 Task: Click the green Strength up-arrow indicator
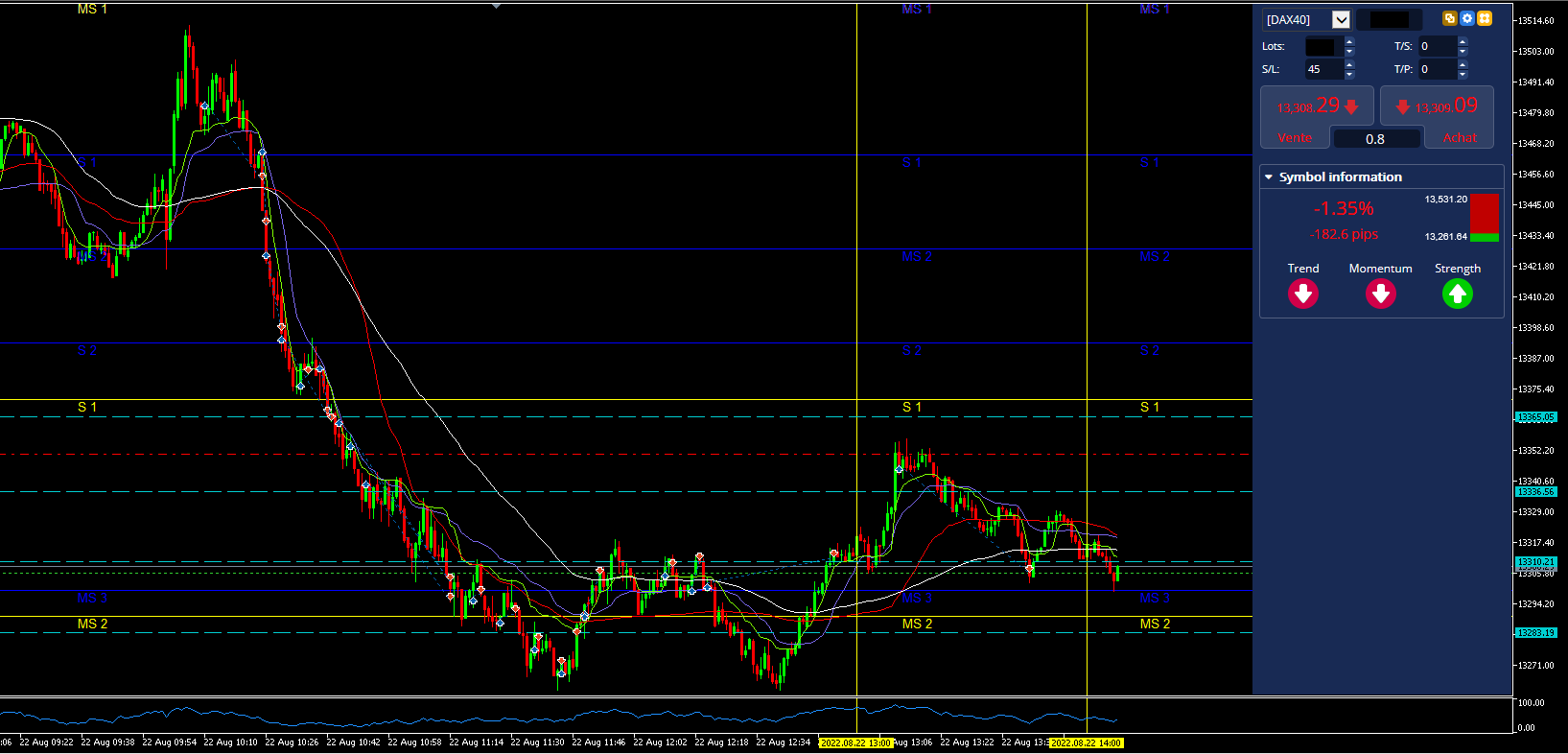click(1458, 294)
